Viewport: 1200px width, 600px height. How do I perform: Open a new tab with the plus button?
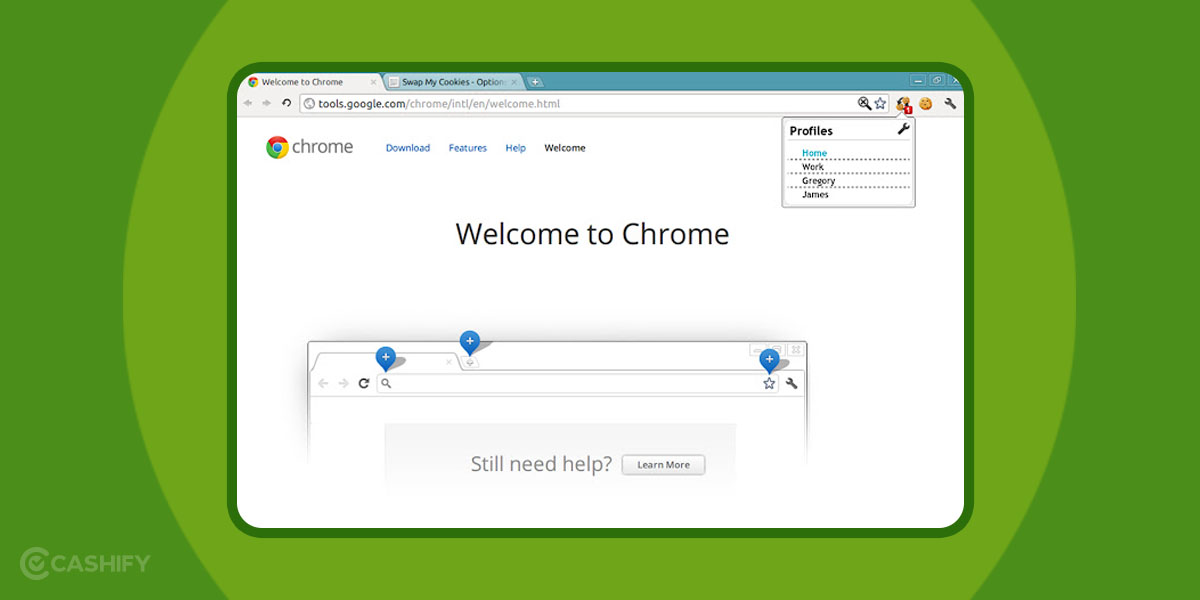click(x=536, y=80)
